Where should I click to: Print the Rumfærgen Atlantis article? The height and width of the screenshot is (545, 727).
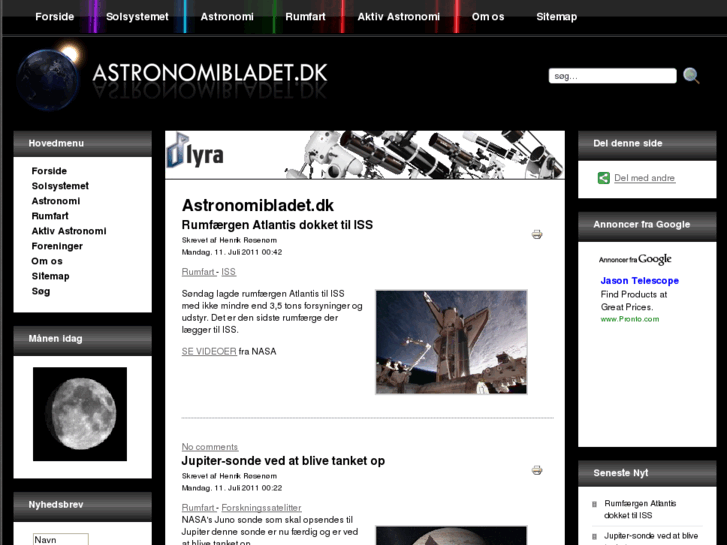tap(537, 234)
